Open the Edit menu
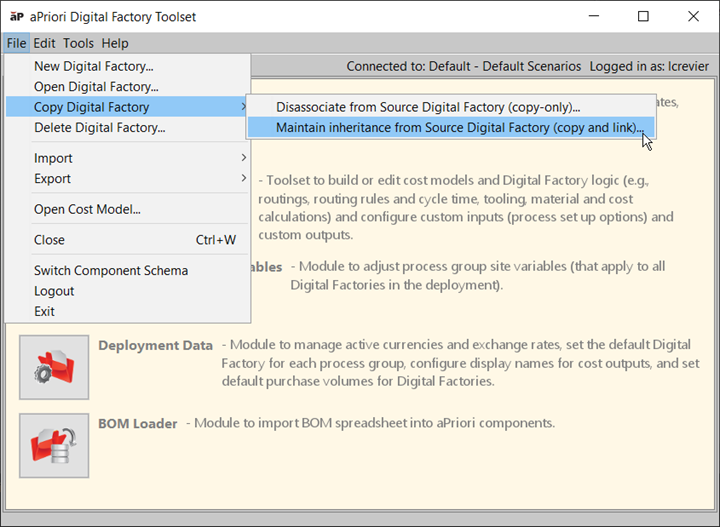Viewport: 720px width, 527px height. (45, 43)
